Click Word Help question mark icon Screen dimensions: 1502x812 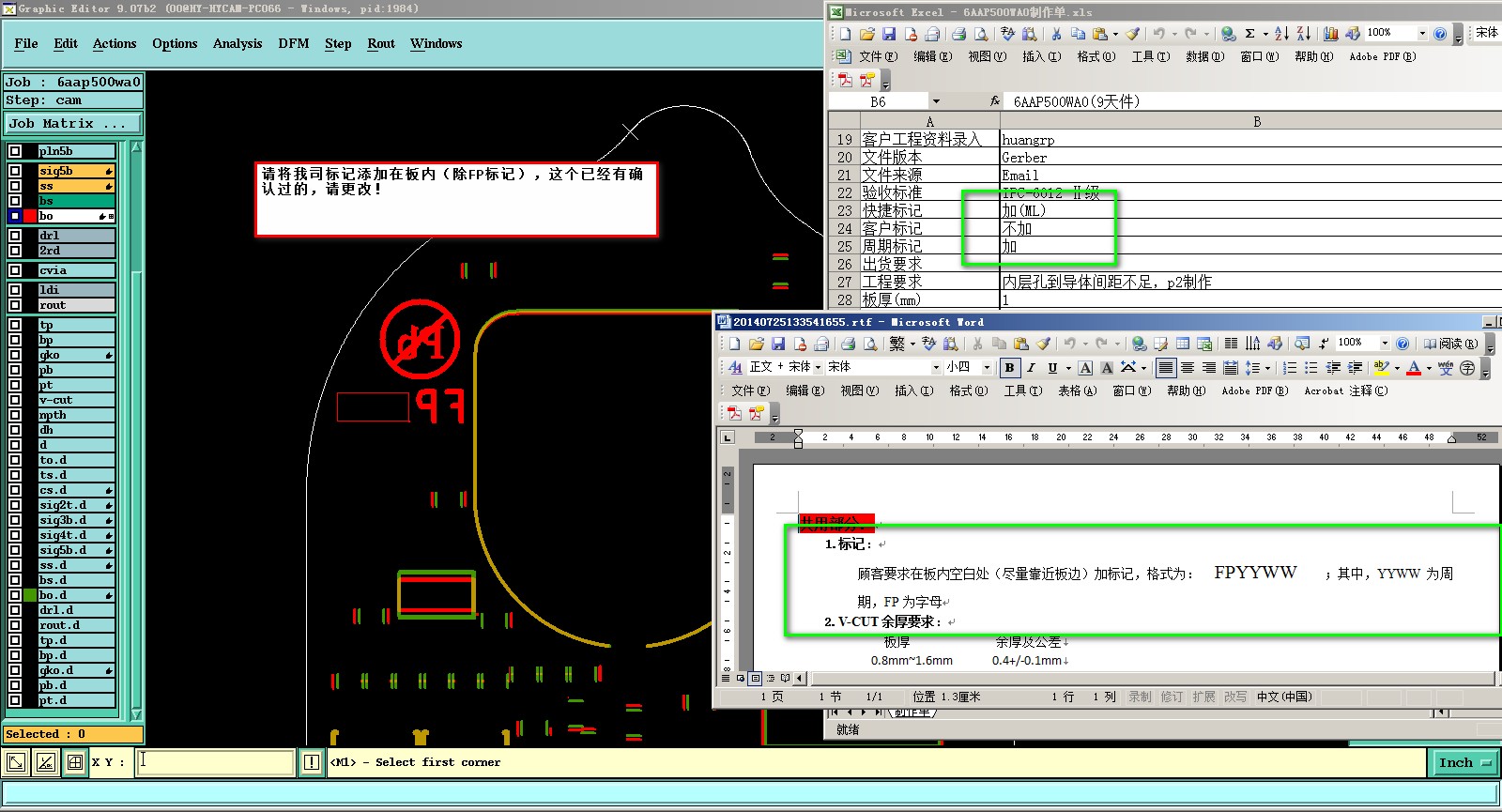click(x=1402, y=344)
